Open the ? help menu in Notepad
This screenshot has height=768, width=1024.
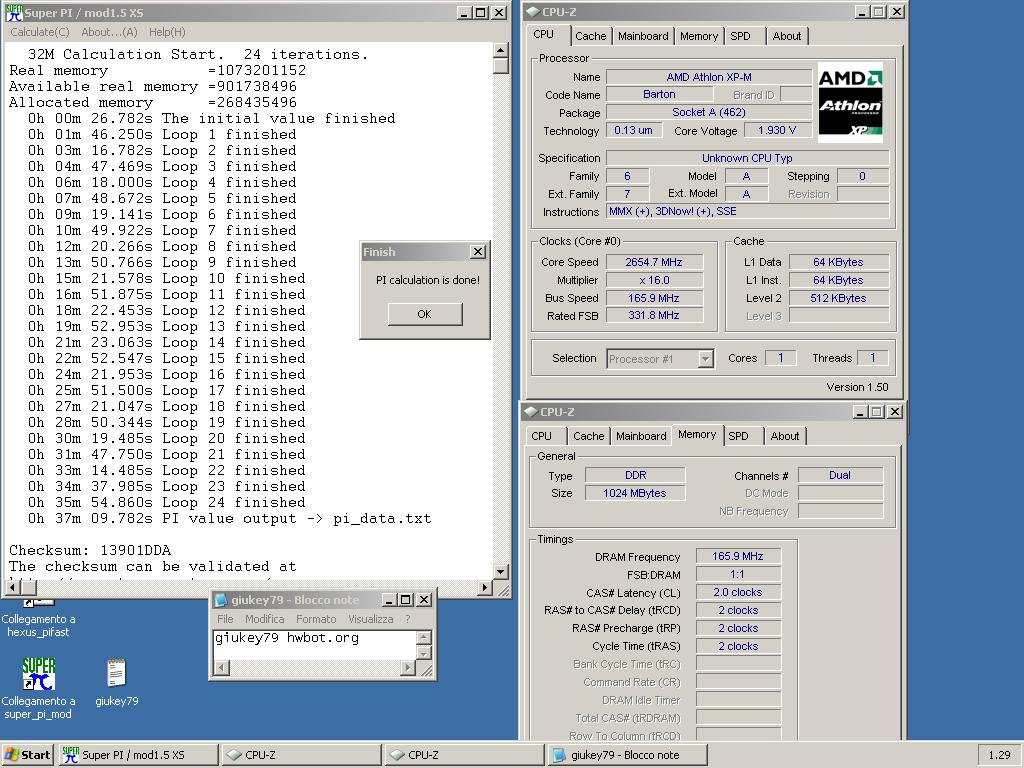[x=408, y=619]
